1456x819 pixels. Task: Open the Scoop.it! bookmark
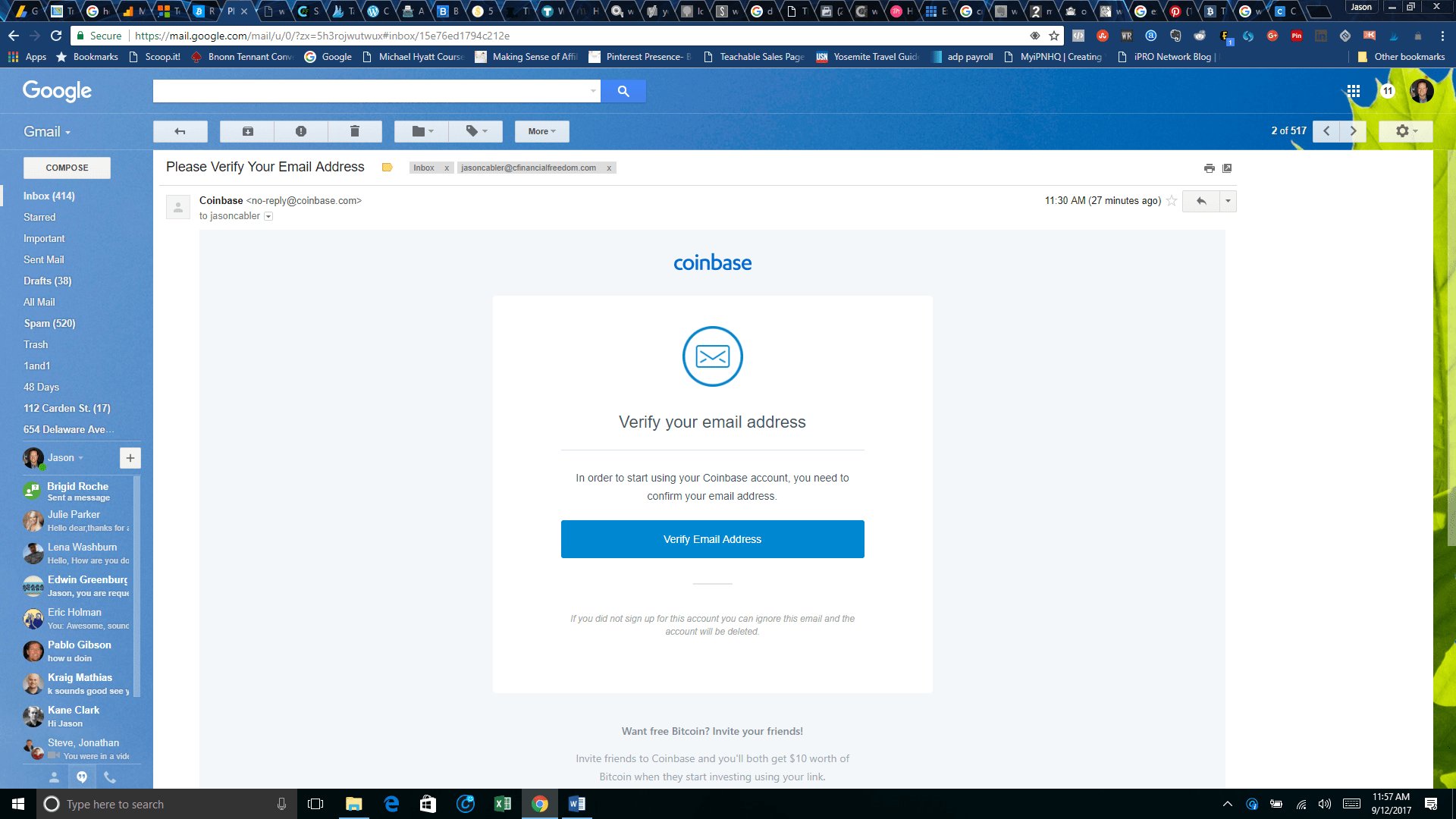[x=155, y=57]
